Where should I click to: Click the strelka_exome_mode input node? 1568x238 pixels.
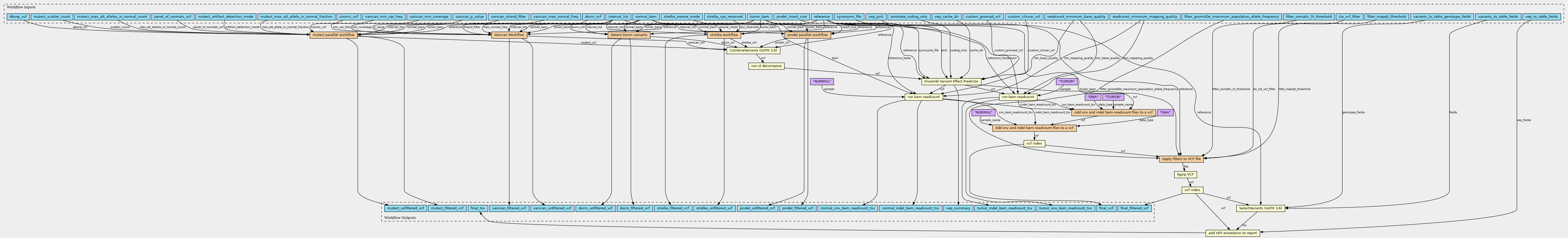coord(682,17)
